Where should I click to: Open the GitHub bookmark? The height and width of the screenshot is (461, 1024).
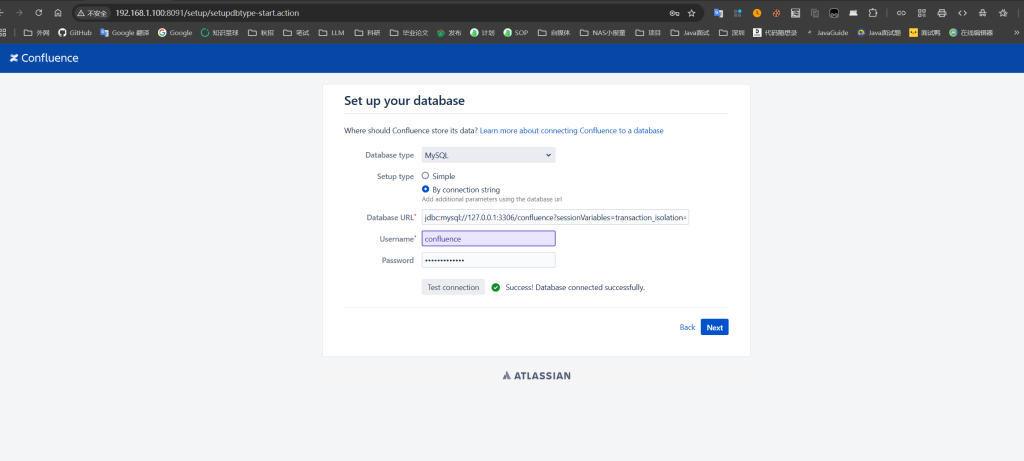tap(74, 32)
